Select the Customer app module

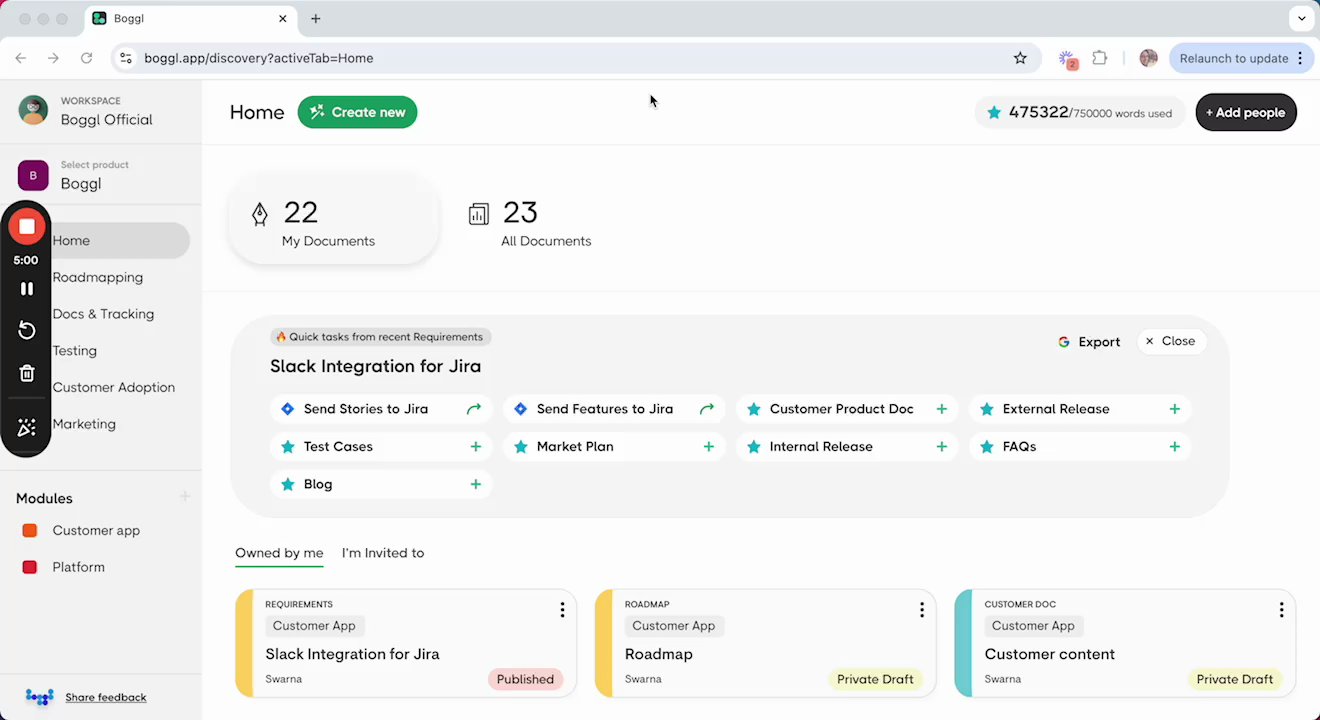[96, 531]
